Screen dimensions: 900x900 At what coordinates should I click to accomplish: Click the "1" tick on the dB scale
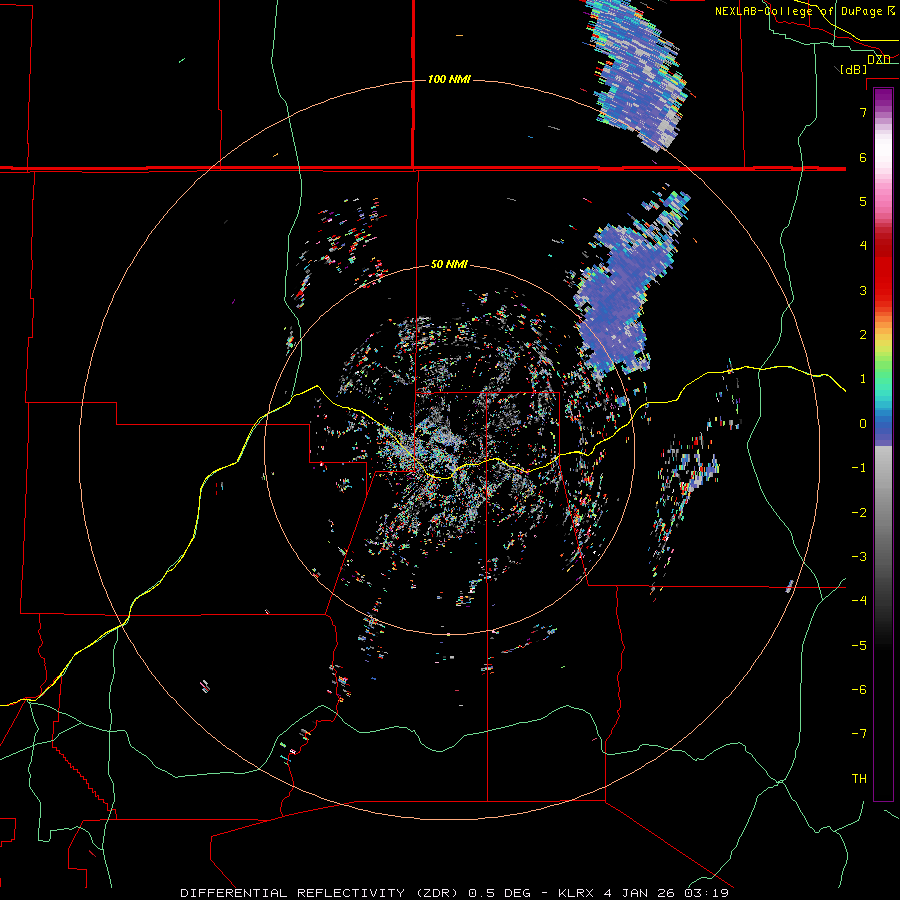point(863,379)
